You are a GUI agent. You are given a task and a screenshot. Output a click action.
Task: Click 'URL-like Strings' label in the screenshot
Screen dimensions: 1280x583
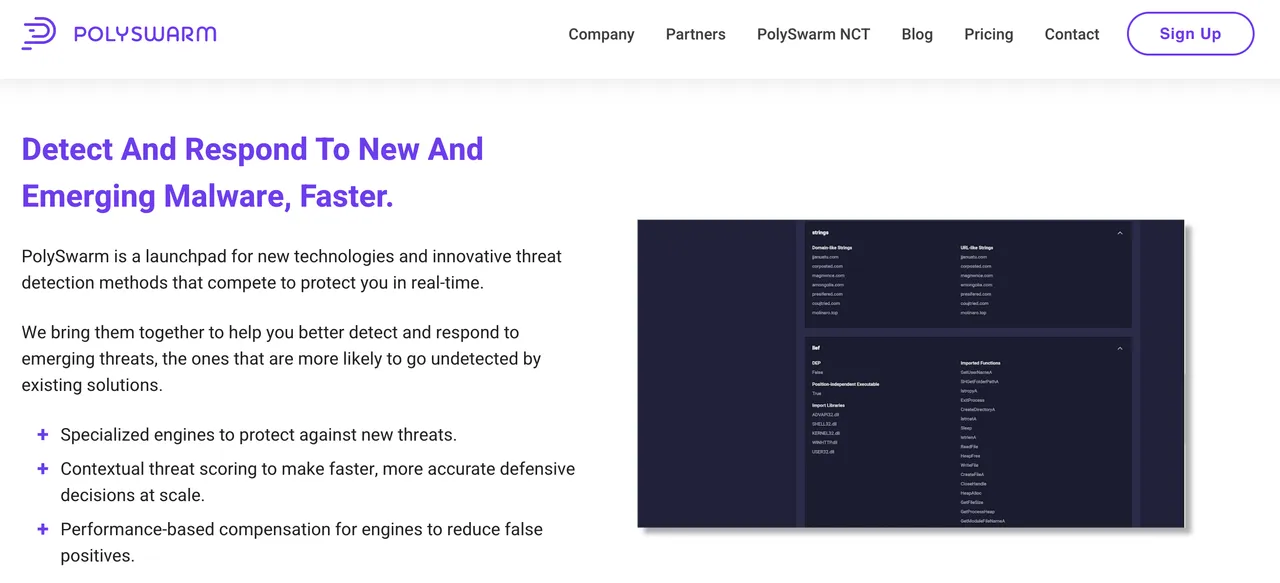pos(977,248)
